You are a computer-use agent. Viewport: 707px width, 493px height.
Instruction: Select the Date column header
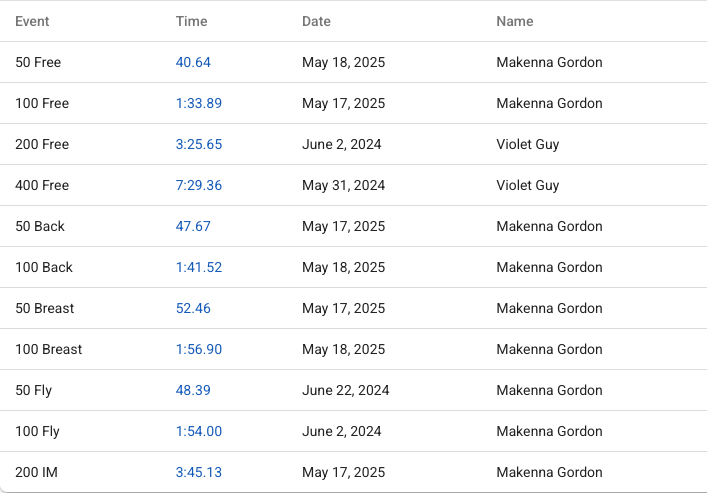click(x=316, y=21)
